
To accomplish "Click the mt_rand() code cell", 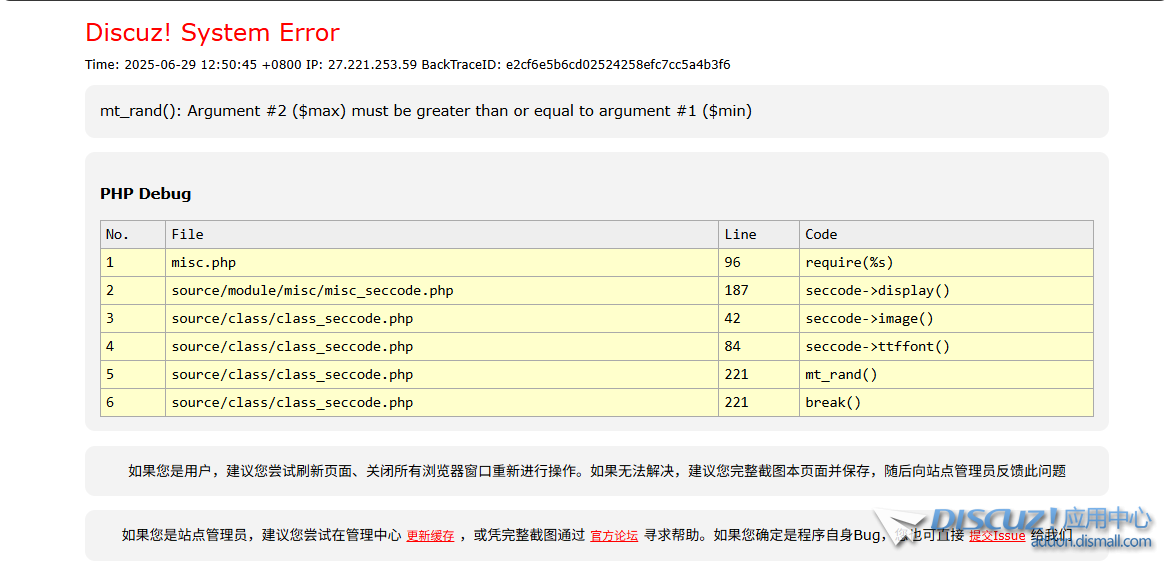I will click(x=946, y=375).
